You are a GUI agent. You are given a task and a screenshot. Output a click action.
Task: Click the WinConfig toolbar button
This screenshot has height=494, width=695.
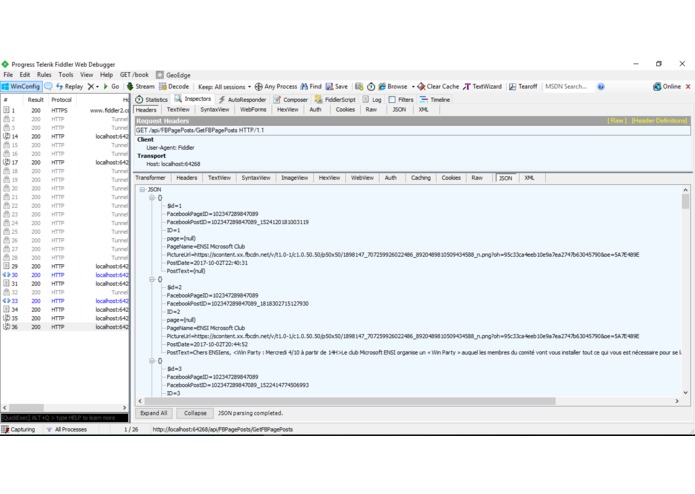21,86
